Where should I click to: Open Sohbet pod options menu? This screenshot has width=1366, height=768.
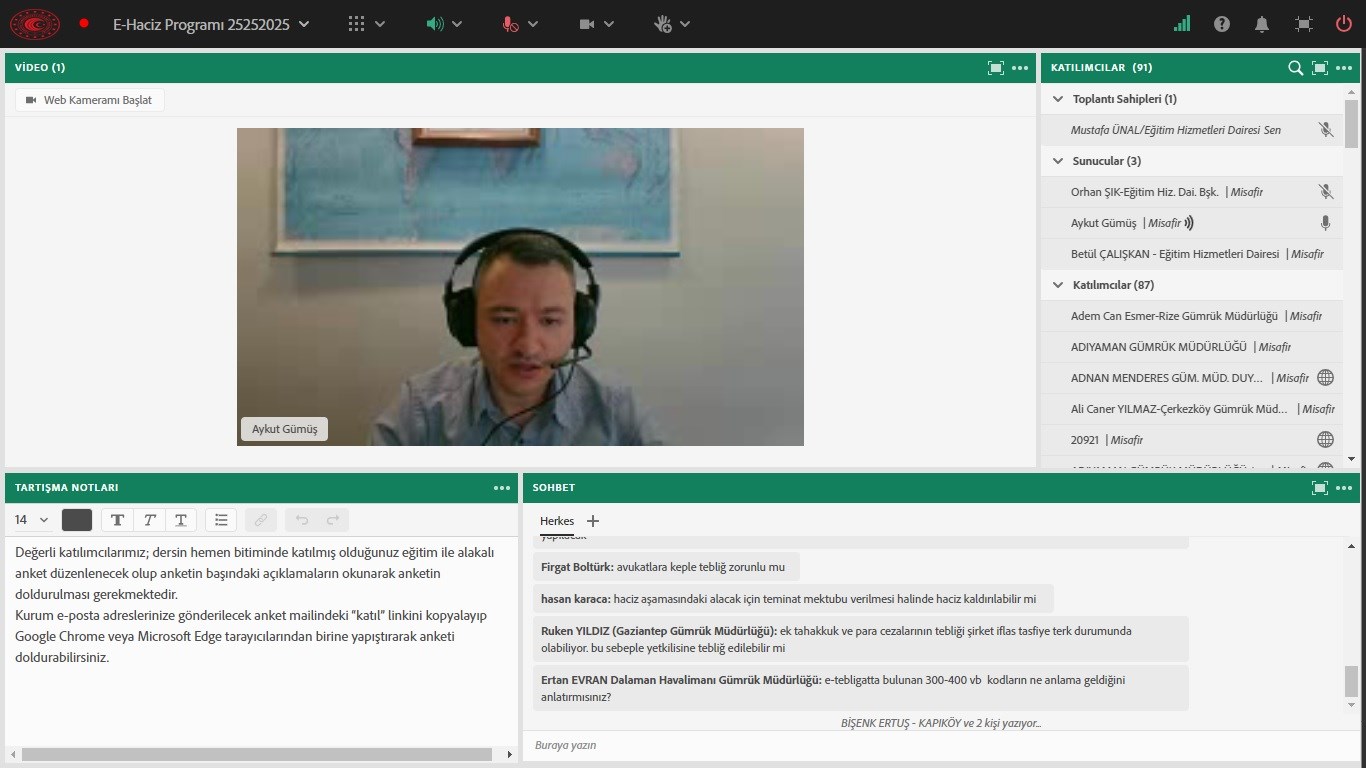[x=1344, y=488]
